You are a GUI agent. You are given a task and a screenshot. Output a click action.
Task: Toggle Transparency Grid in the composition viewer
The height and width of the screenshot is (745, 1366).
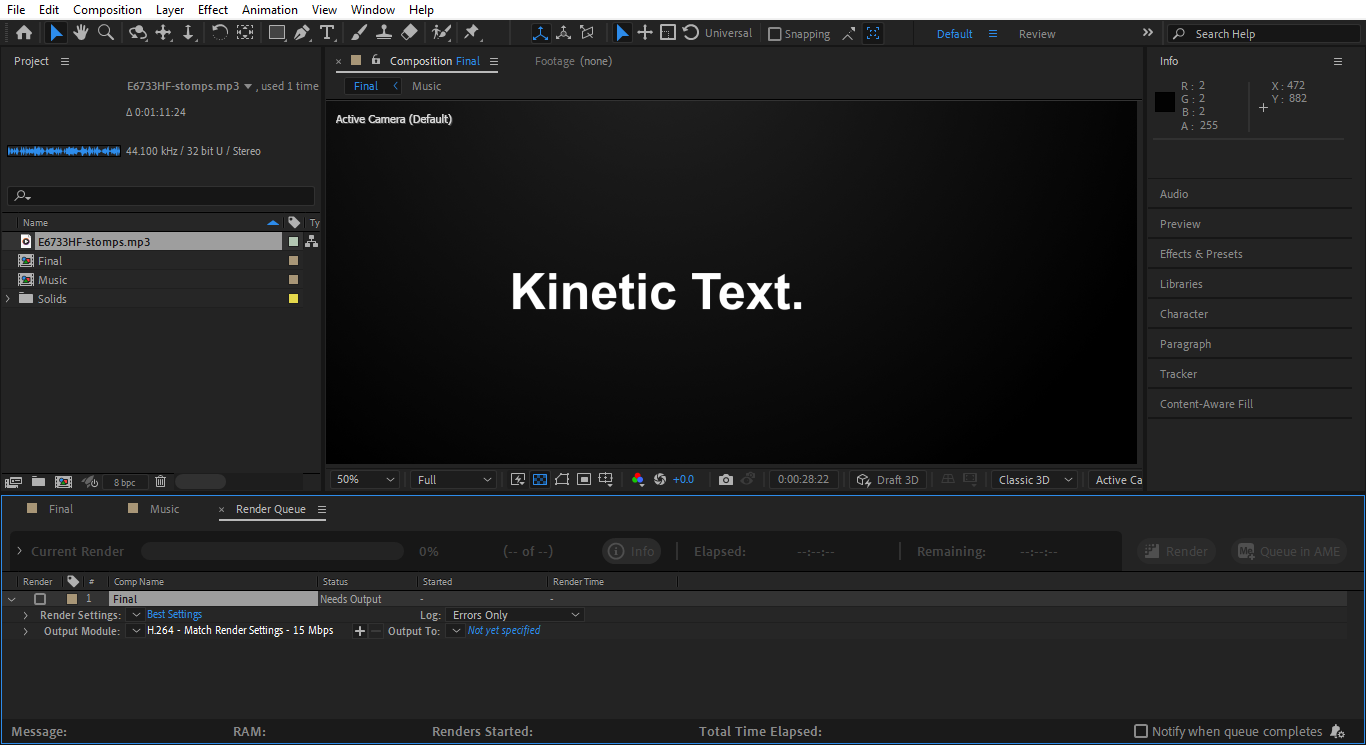pos(539,479)
